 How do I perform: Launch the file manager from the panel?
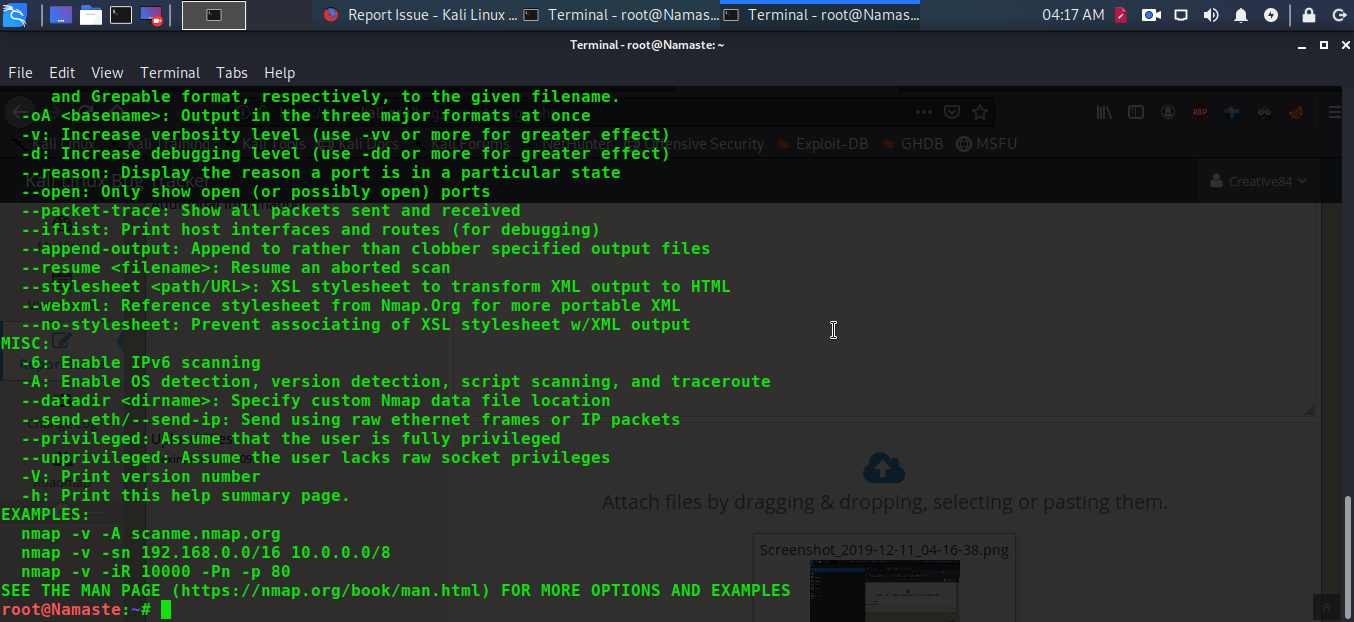click(91, 15)
